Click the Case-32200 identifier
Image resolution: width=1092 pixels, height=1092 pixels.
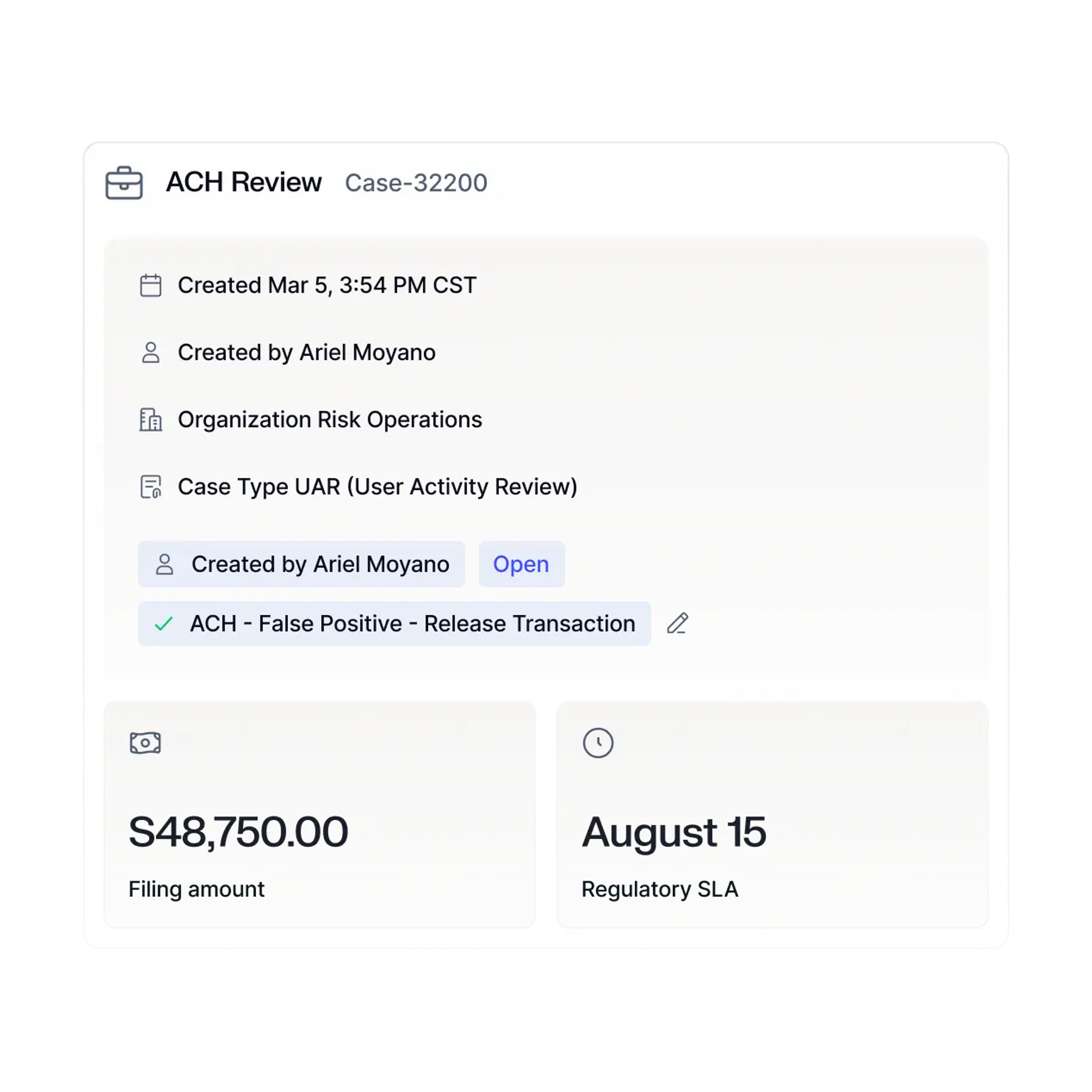(x=416, y=183)
